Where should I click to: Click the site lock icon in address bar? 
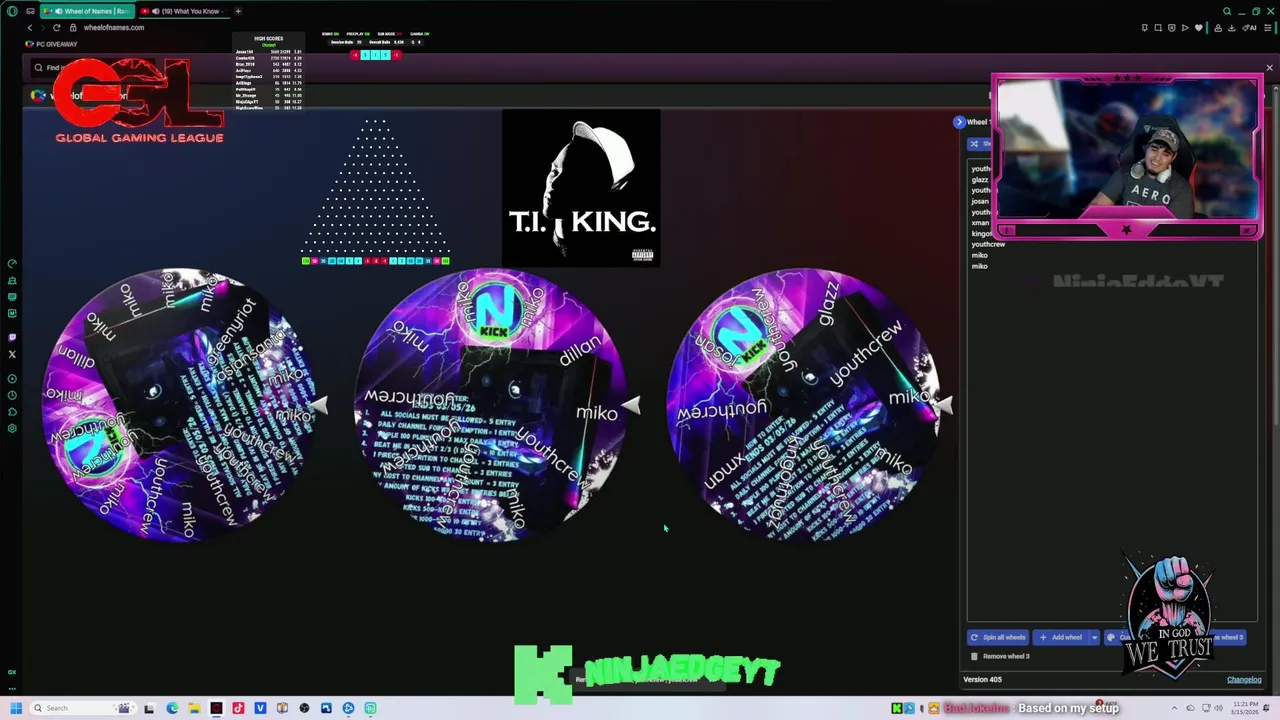[x=73, y=27]
